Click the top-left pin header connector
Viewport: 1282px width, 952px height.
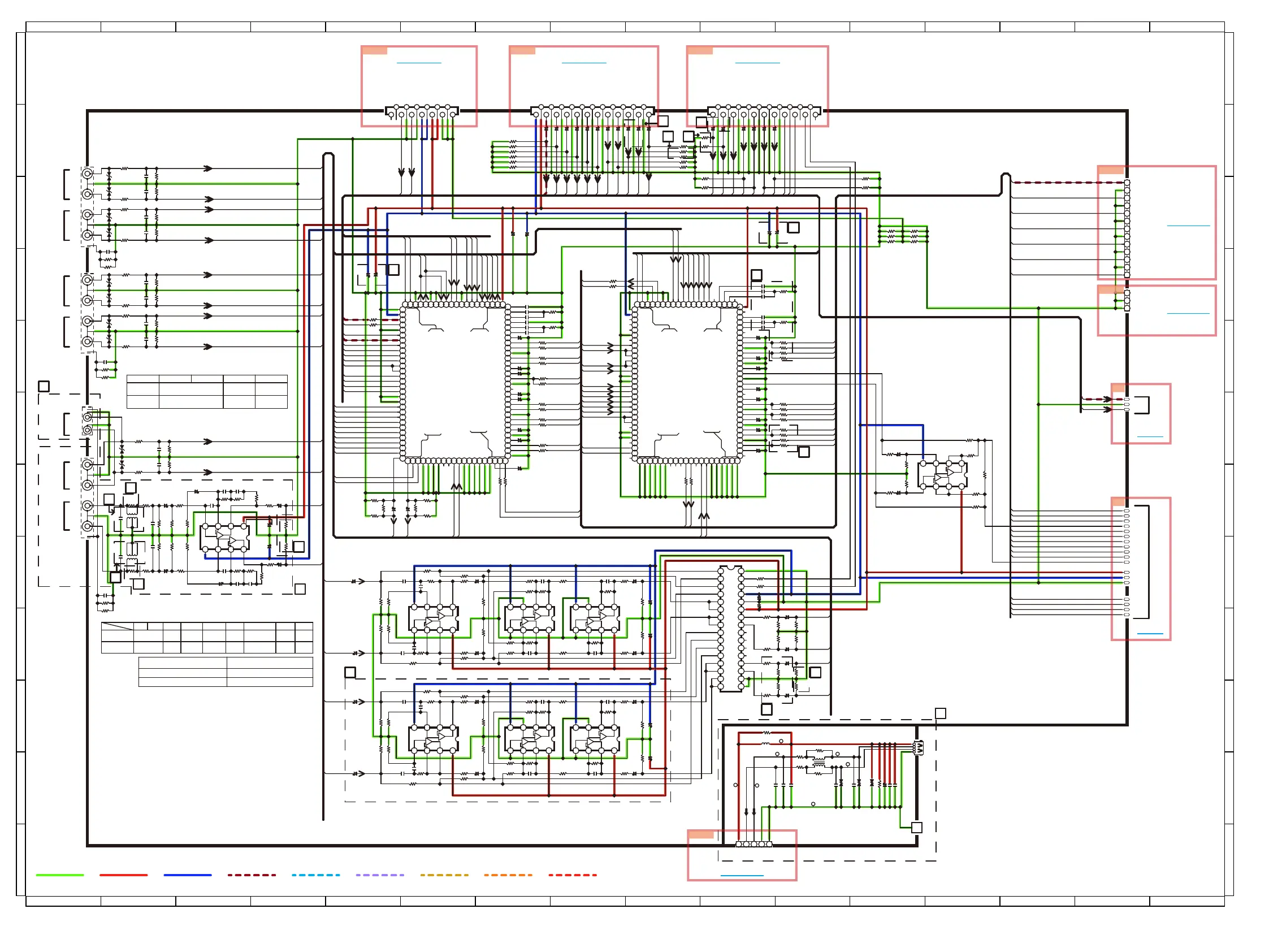click(422, 111)
